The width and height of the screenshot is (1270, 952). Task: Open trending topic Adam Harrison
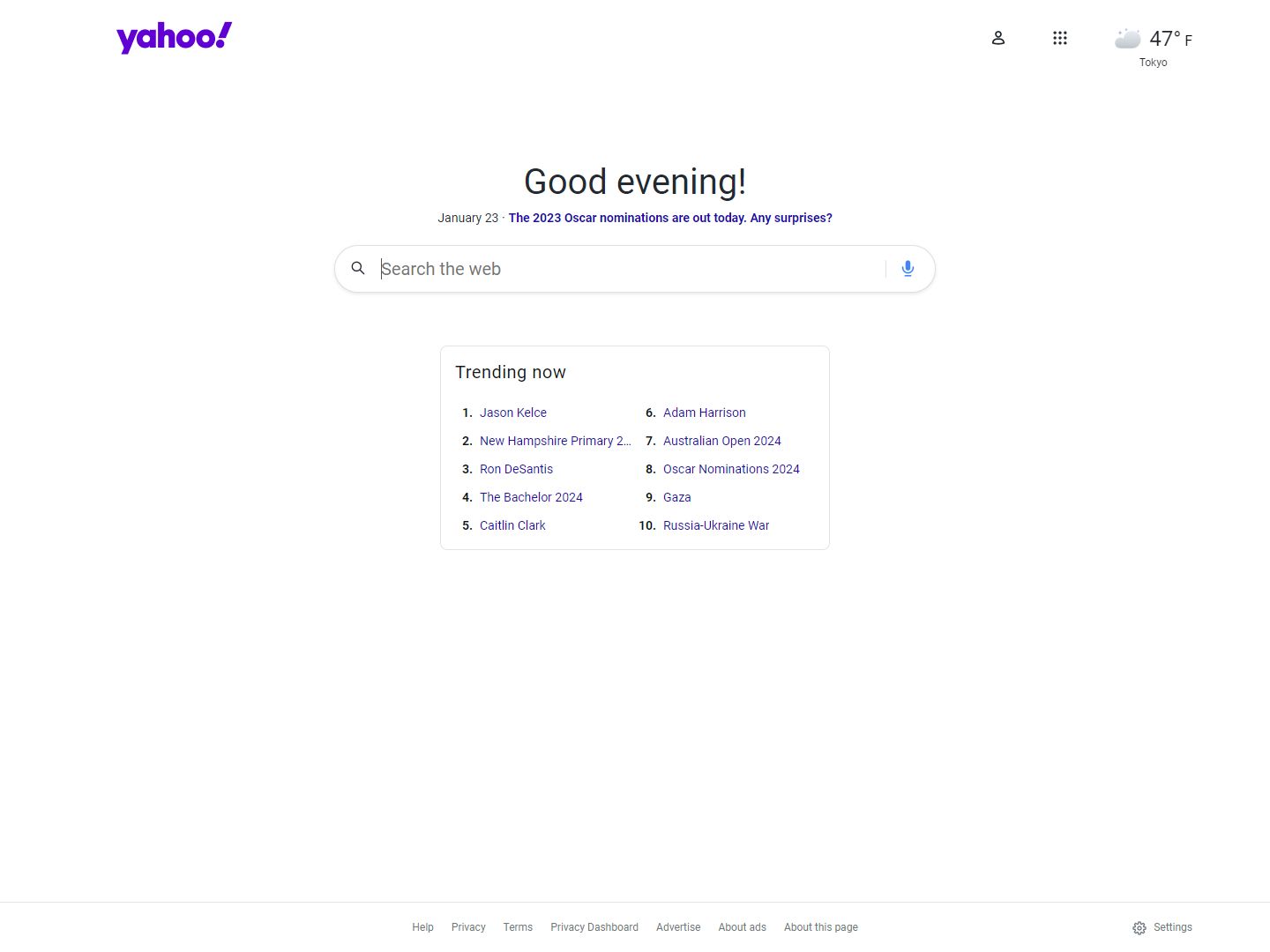click(705, 413)
